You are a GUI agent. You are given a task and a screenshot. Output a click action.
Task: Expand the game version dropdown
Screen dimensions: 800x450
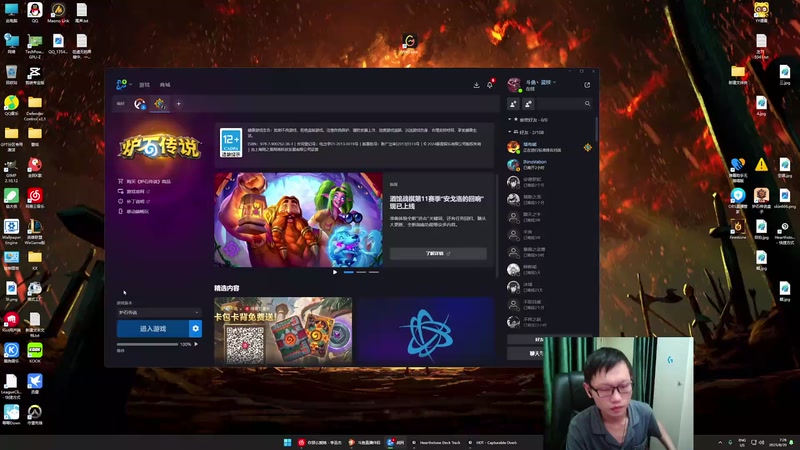tap(159, 312)
